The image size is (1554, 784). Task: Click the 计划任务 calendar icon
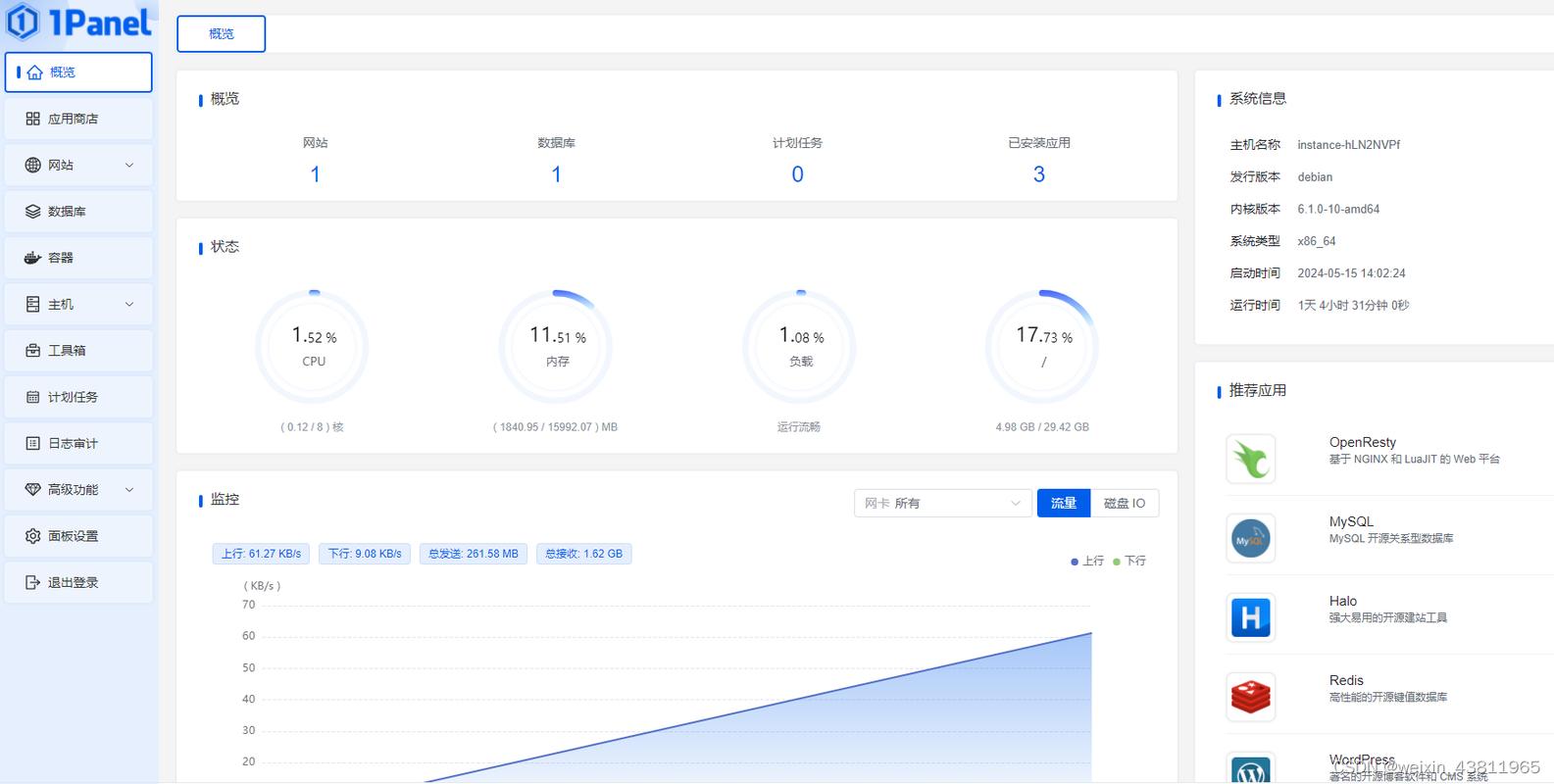(x=32, y=397)
